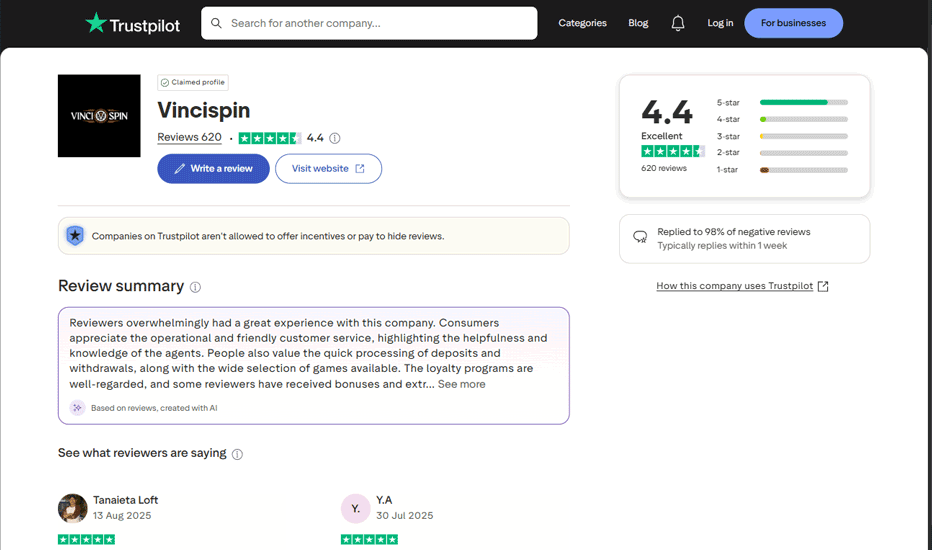The width and height of the screenshot is (932, 550).
Task: Click the AI sparkle icon
Action: (77, 407)
